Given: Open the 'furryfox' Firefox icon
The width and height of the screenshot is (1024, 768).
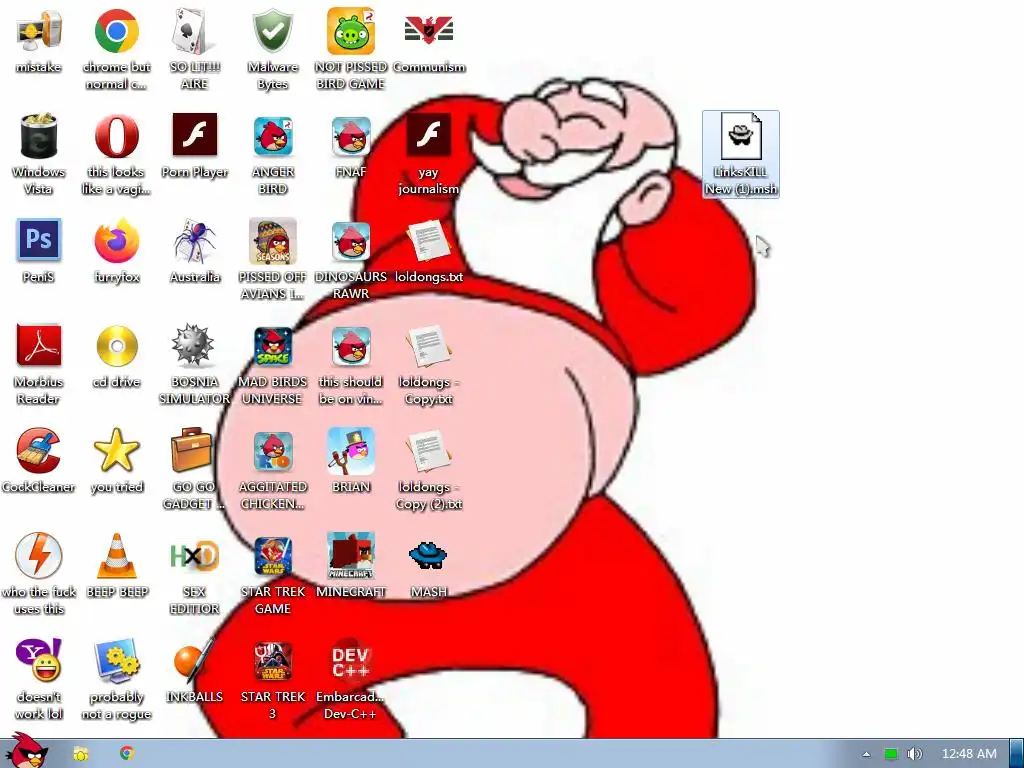Looking at the screenshot, I should point(116,241).
